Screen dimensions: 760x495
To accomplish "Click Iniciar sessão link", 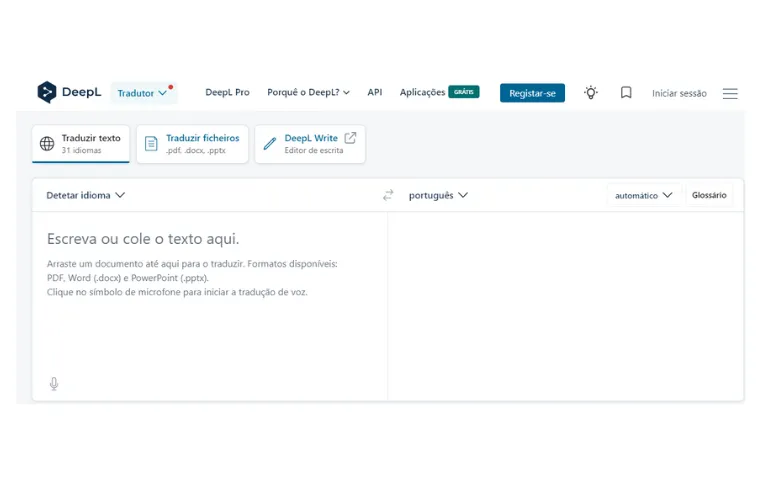I will click(x=679, y=93).
